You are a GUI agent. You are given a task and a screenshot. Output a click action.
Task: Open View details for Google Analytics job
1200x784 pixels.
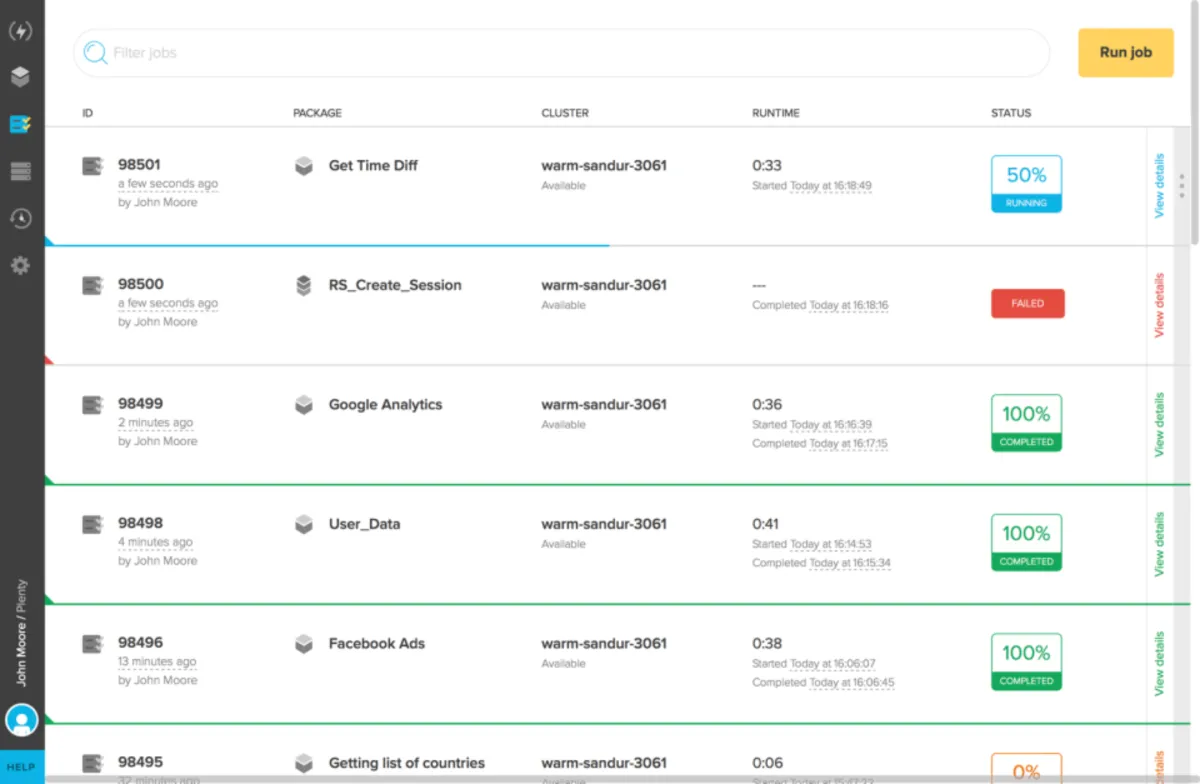(x=1160, y=424)
